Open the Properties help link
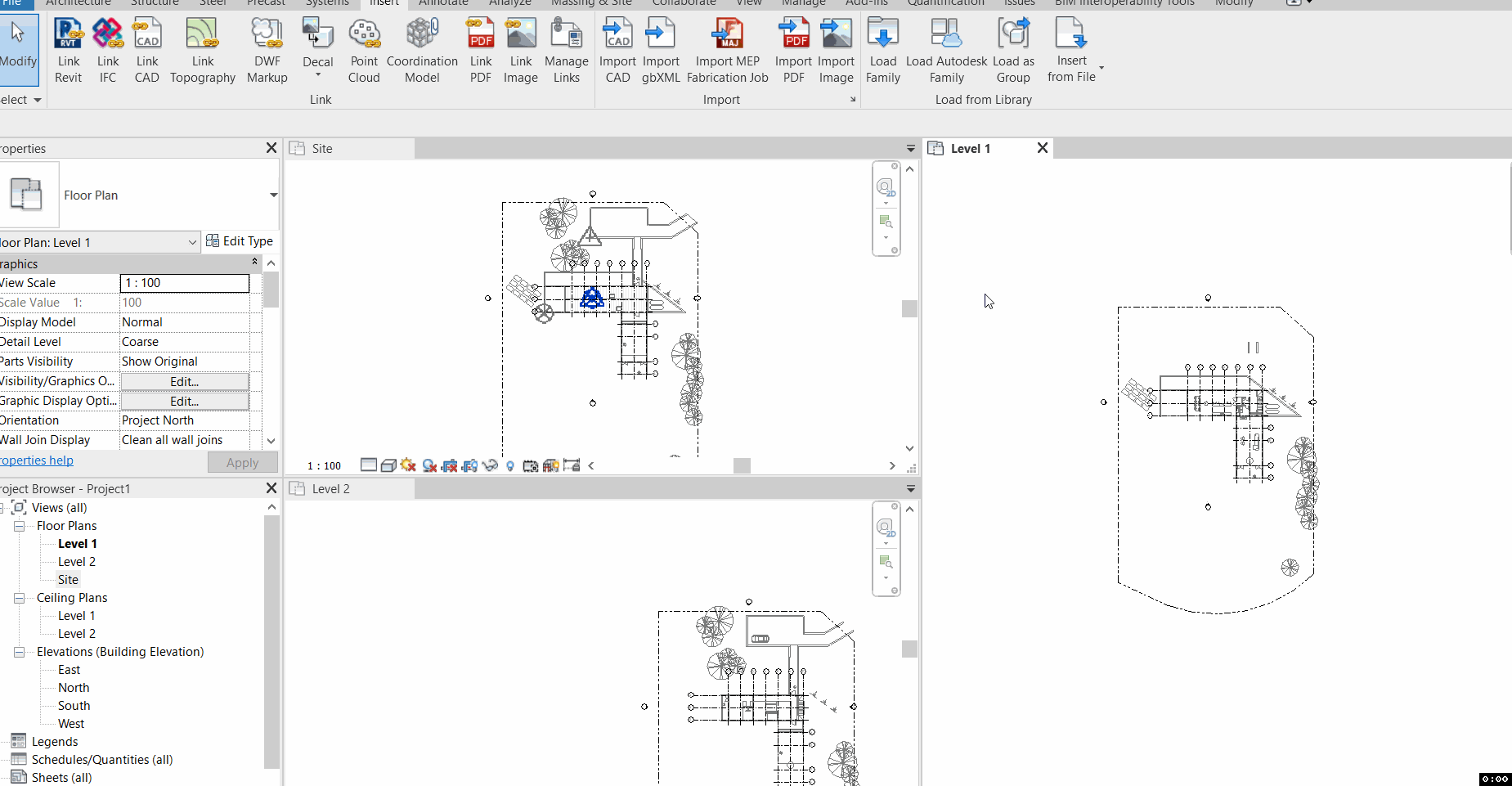 (37, 460)
